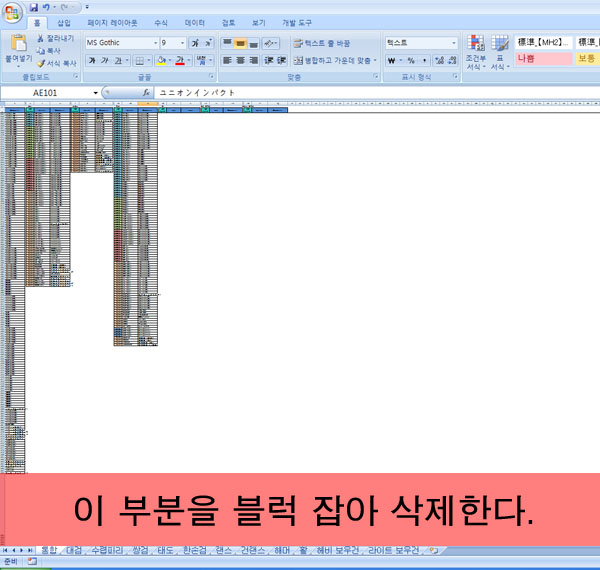Click the currency (₩) accounting format icon

[391, 60]
